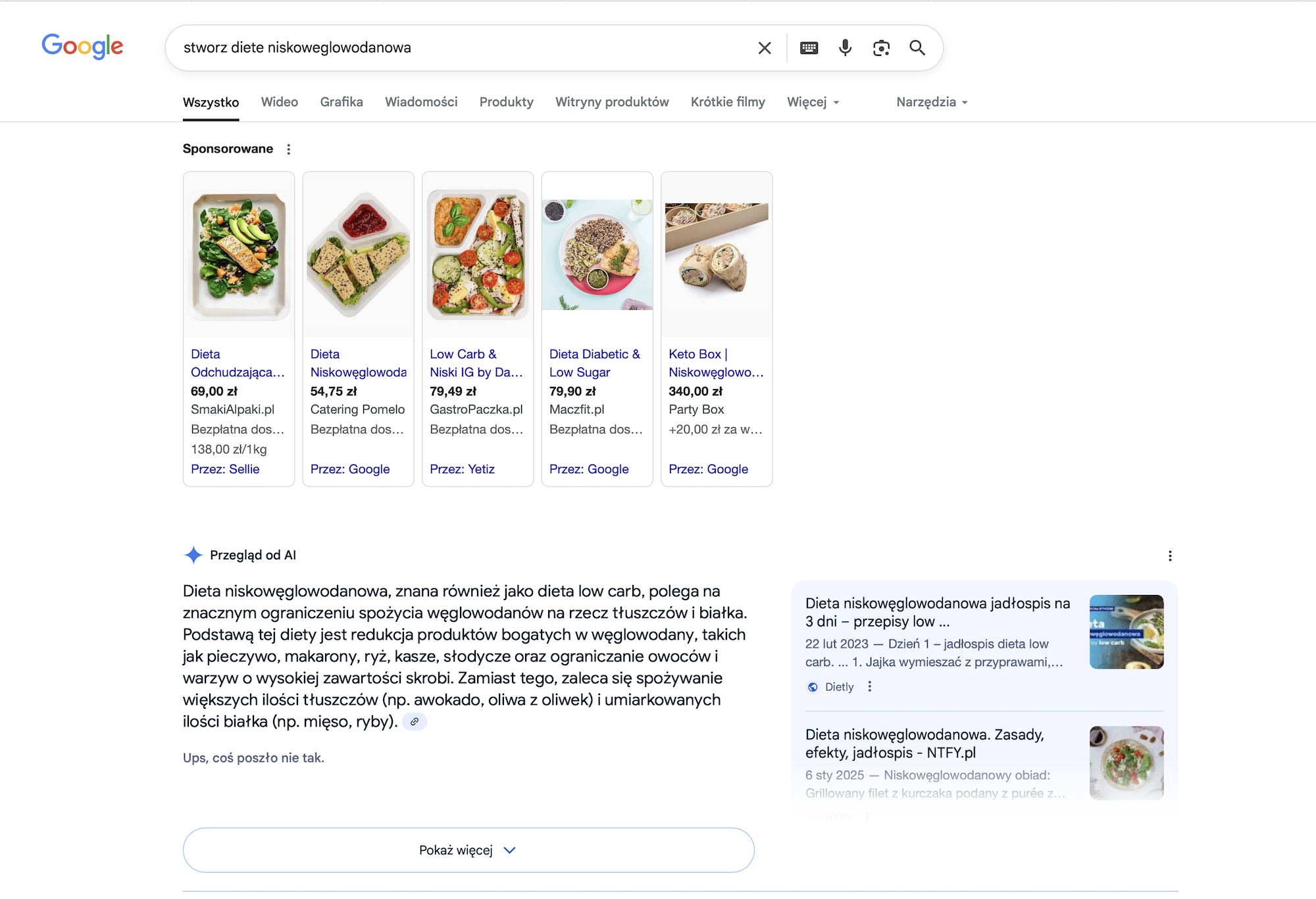
Task: Clear the search box with X icon
Action: (764, 48)
